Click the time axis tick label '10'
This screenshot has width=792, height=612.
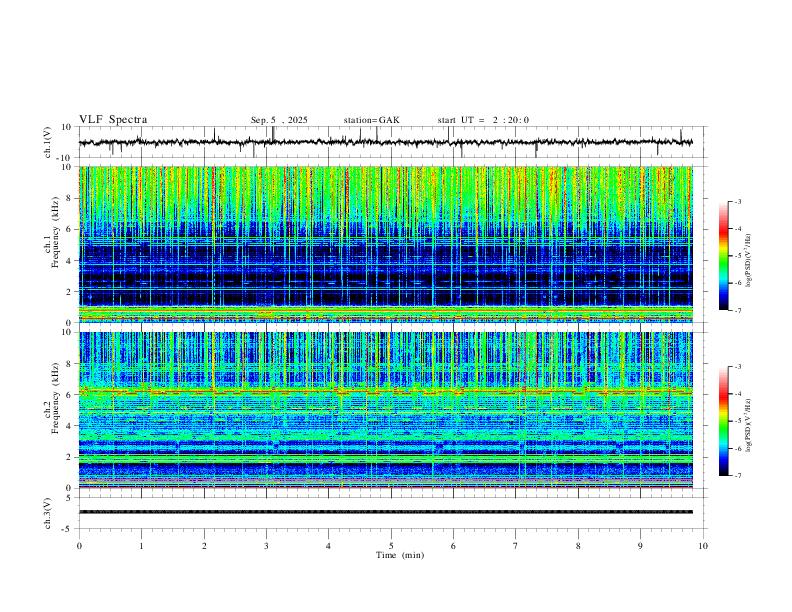tap(703, 546)
